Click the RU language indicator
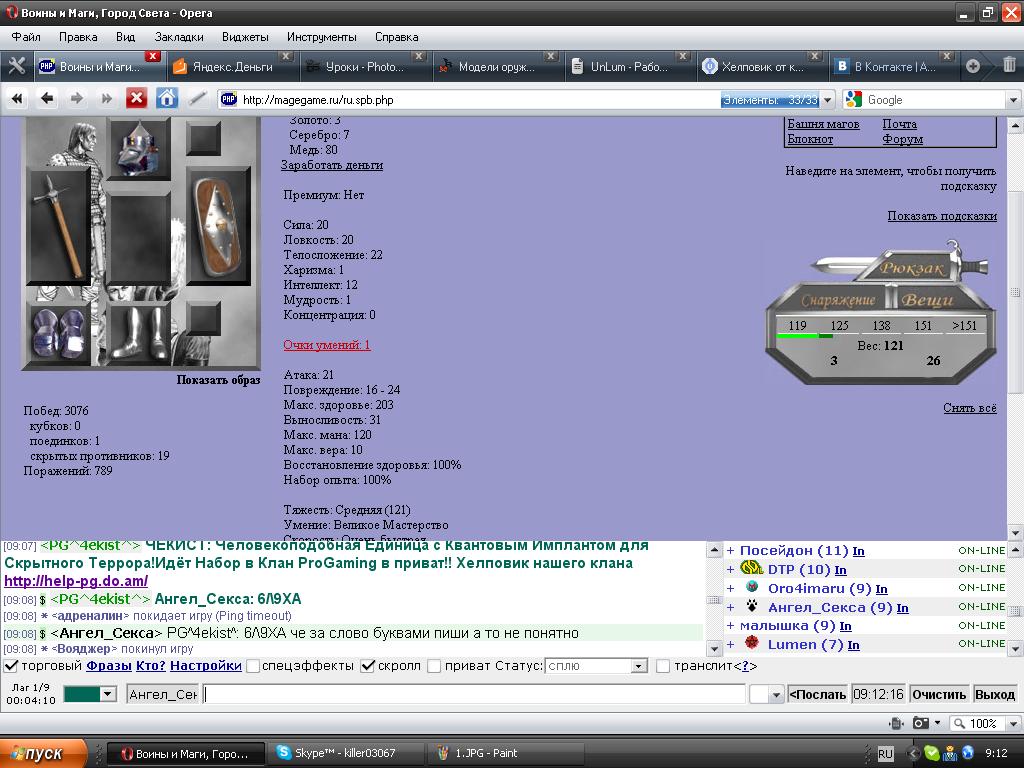The height and width of the screenshot is (768, 1024). pos(885,754)
